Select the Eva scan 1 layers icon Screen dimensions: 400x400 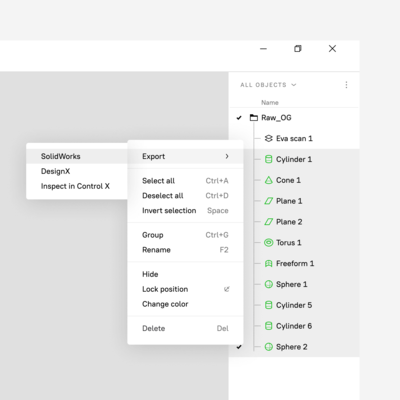(x=268, y=138)
